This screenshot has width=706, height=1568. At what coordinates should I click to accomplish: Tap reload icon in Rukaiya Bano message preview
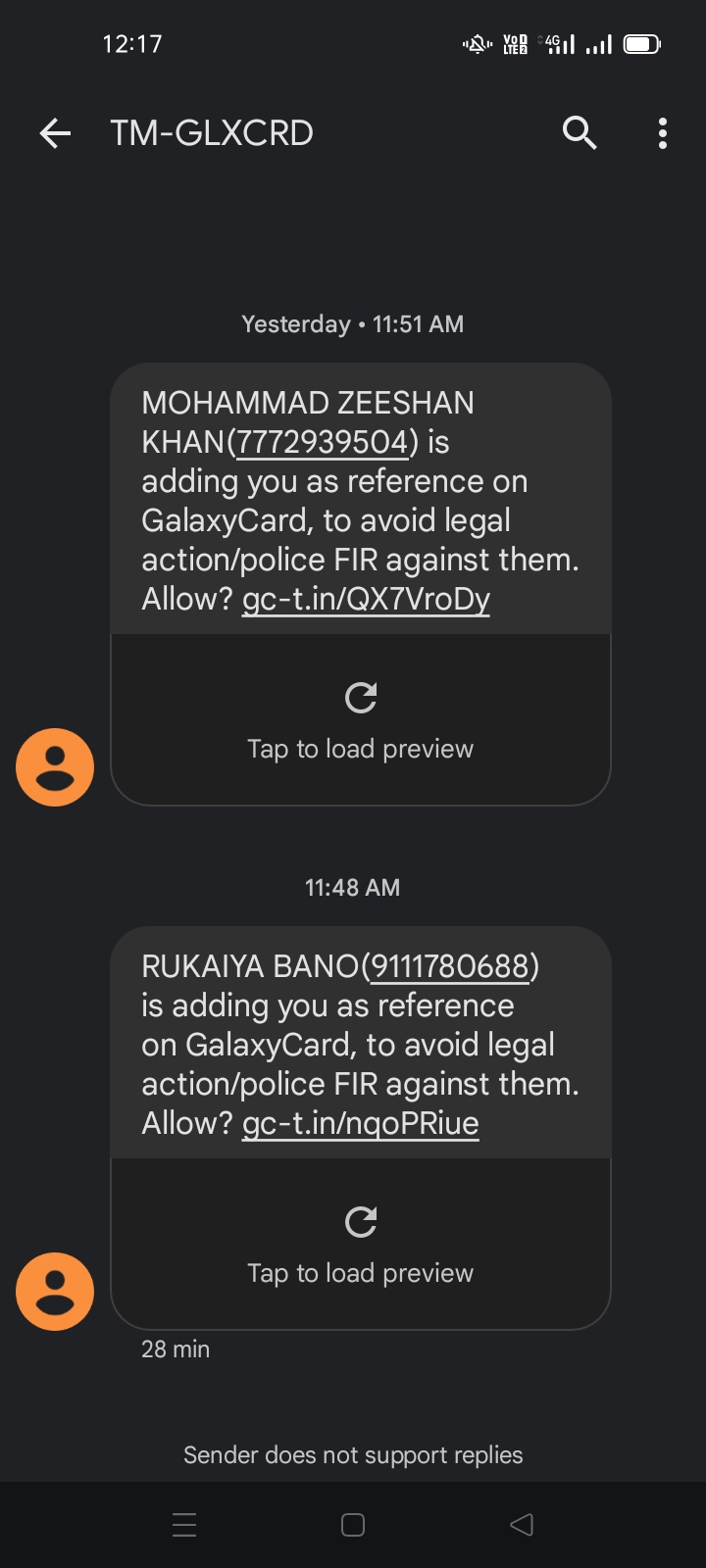point(361,1222)
